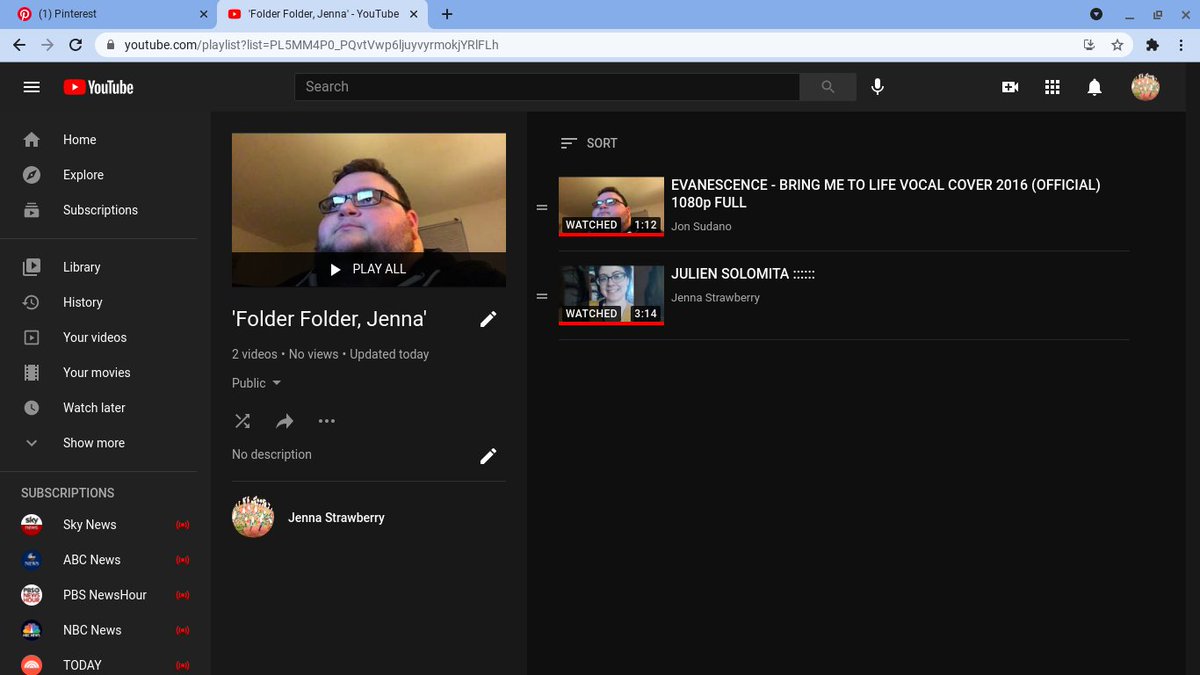Viewport: 1200px width, 675px height.
Task: Open the Public privacy dropdown
Action: click(x=257, y=383)
